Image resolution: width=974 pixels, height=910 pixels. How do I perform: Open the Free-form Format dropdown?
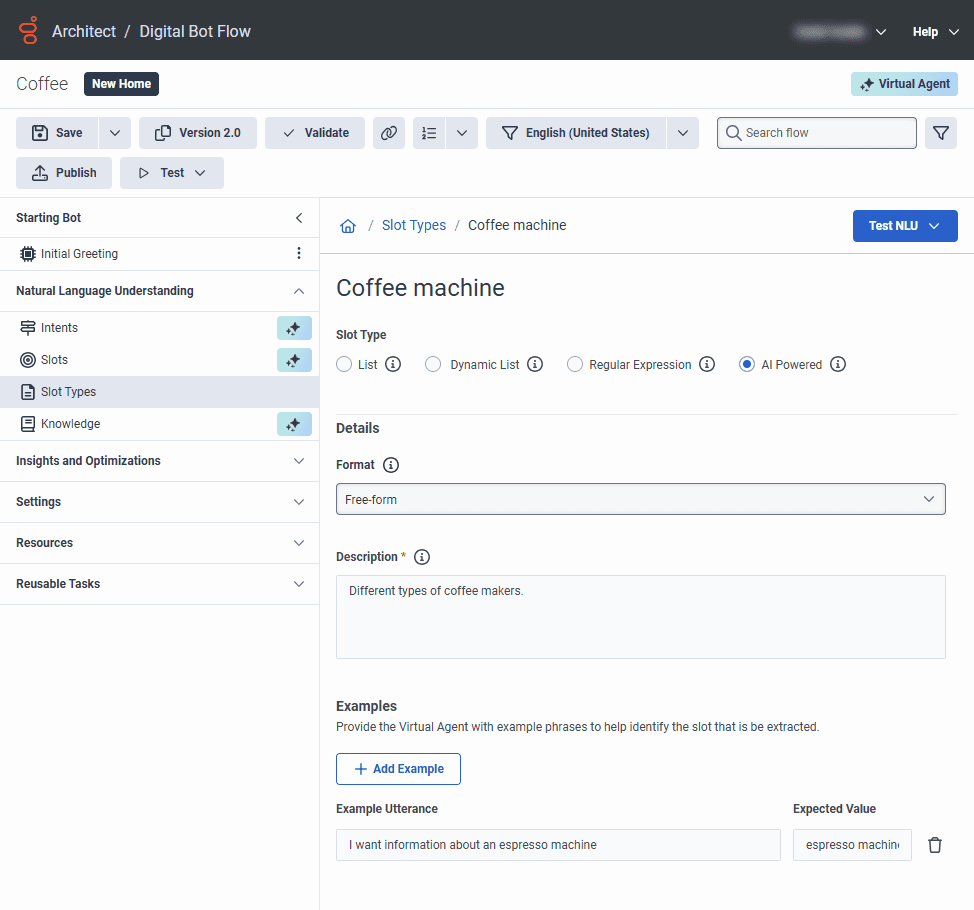640,499
